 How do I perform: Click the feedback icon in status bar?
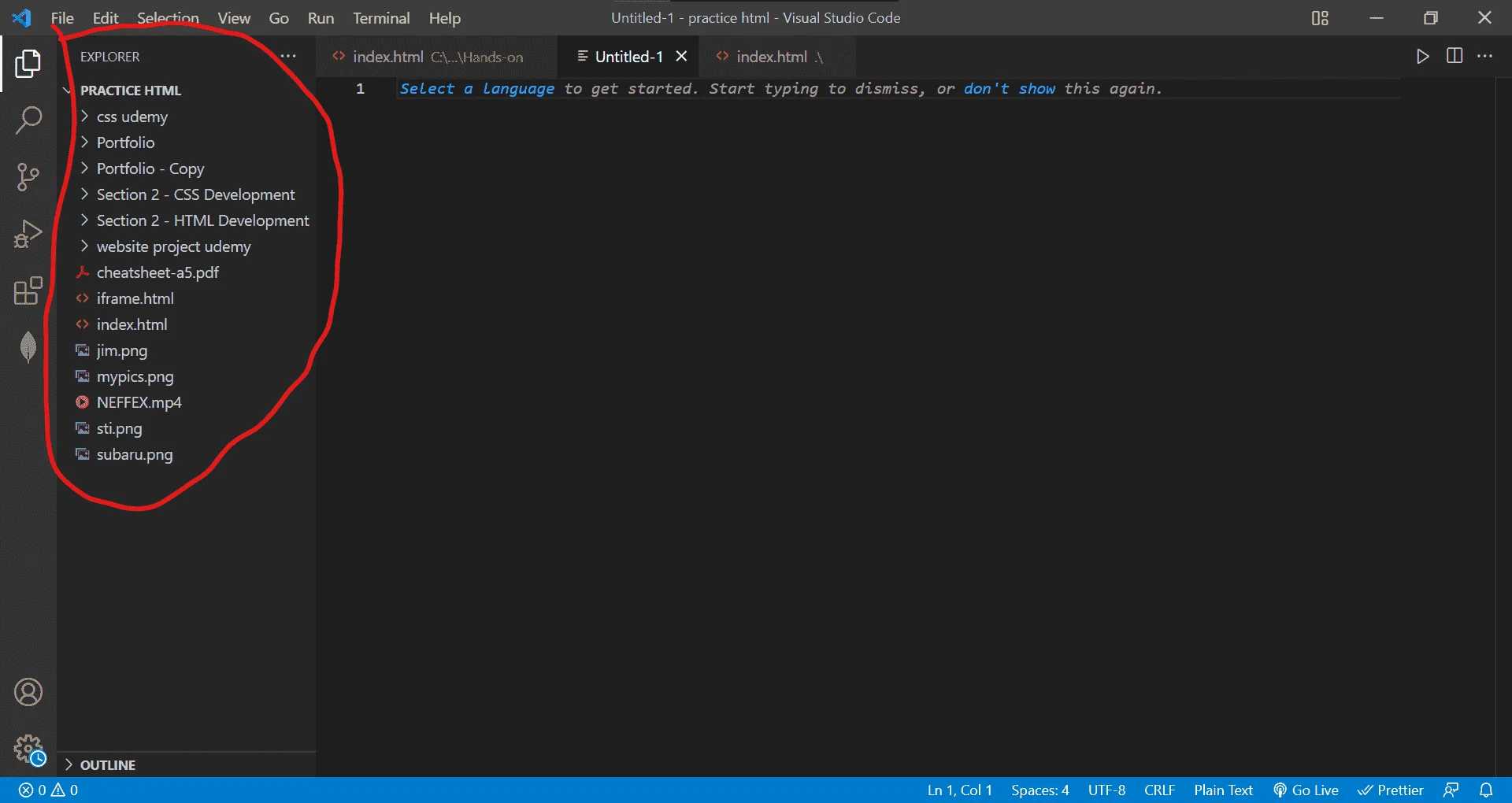point(1451,790)
